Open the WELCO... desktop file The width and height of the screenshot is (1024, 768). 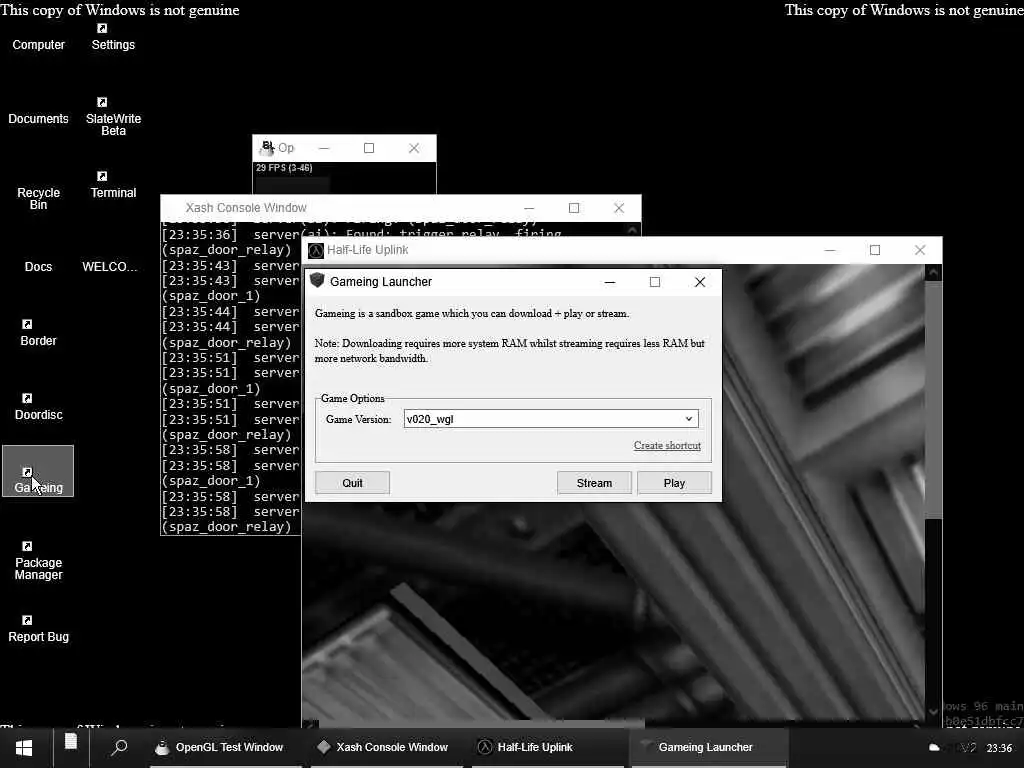click(x=110, y=266)
